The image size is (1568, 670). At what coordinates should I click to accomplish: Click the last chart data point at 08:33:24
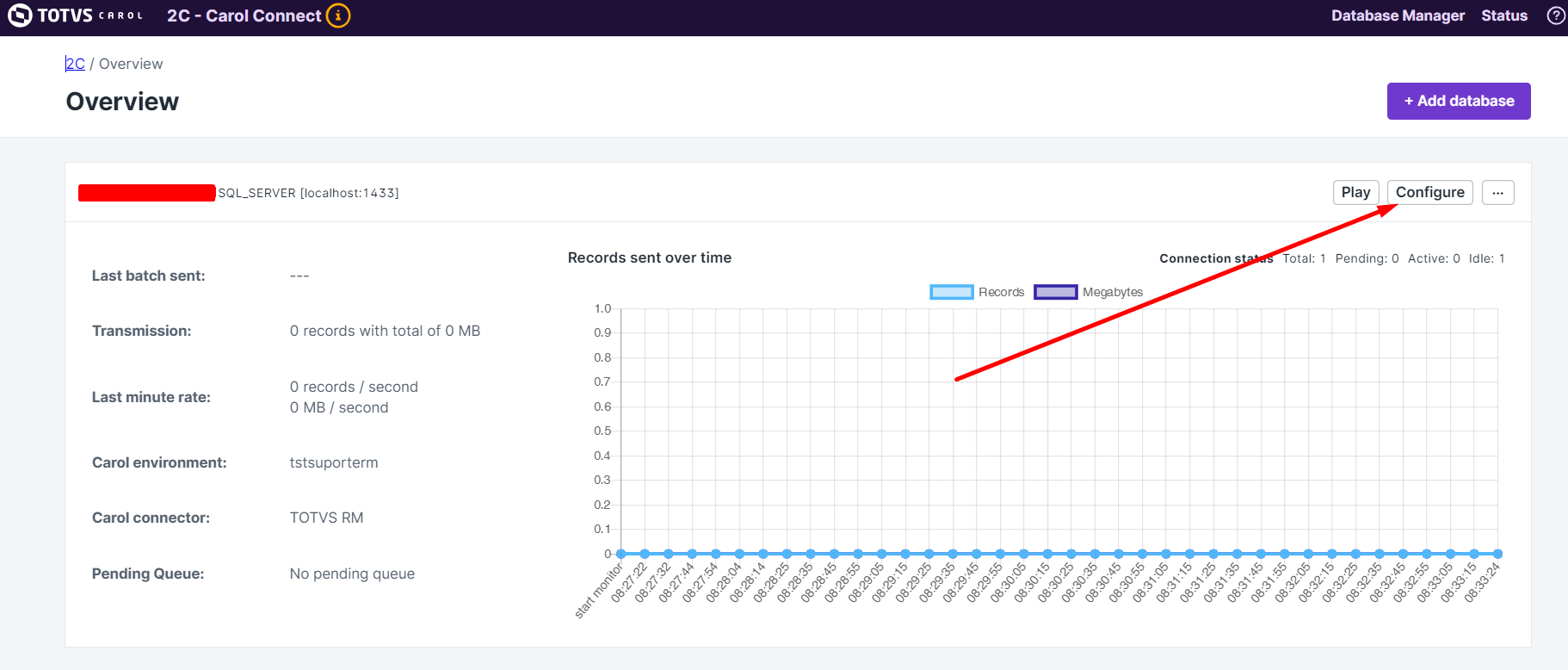(x=1497, y=554)
